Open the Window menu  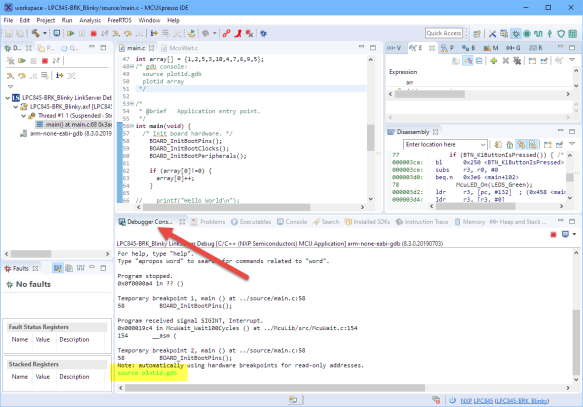pos(149,20)
